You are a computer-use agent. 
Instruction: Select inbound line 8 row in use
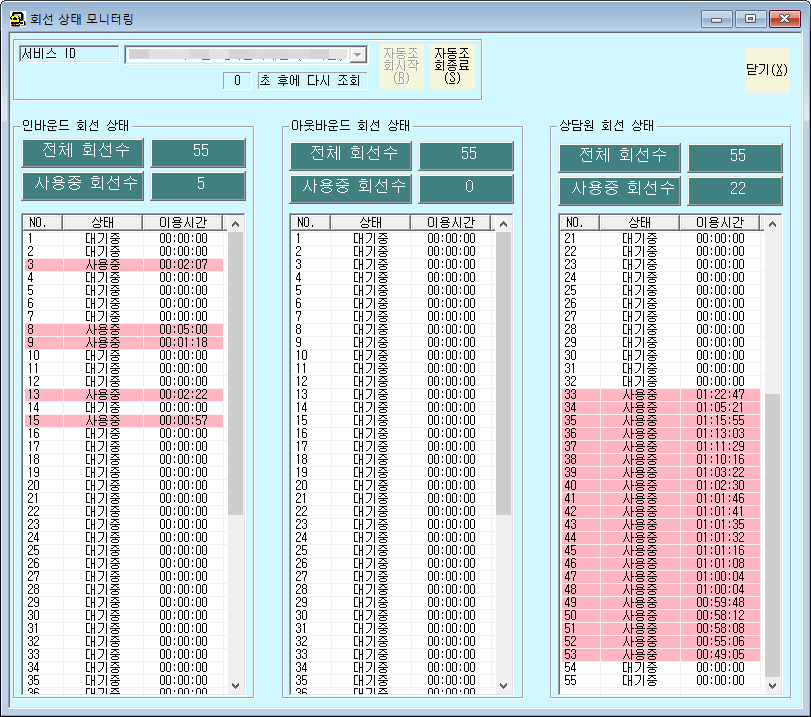click(x=124, y=330)
